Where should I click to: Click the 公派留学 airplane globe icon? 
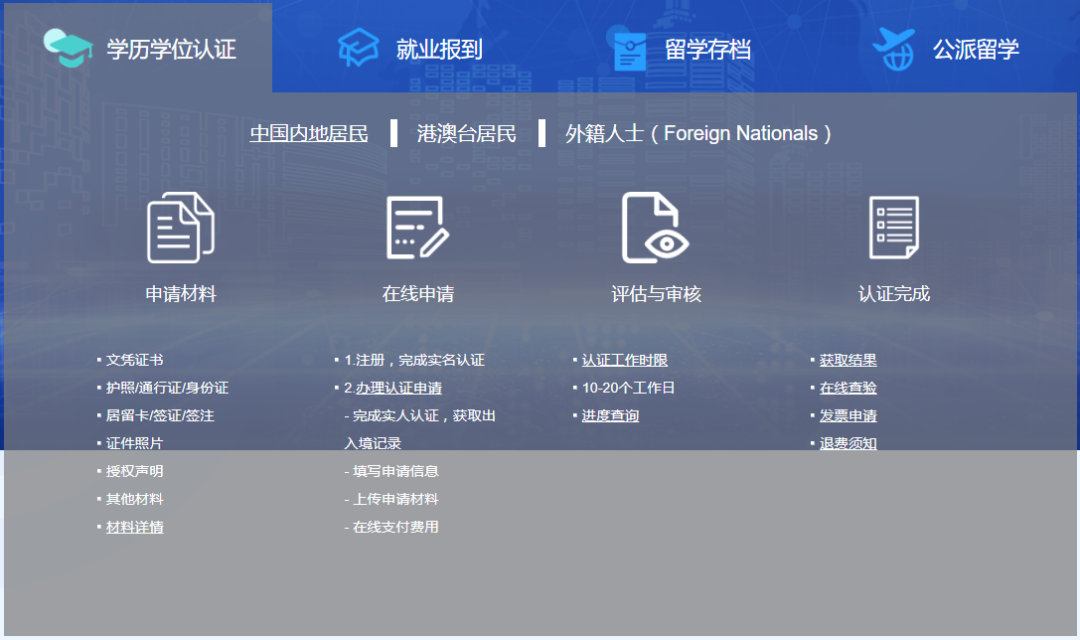coord(894,46)
